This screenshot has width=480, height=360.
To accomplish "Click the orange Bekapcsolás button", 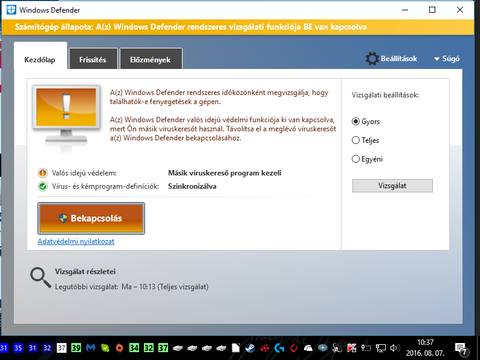I will pos(91,218).
